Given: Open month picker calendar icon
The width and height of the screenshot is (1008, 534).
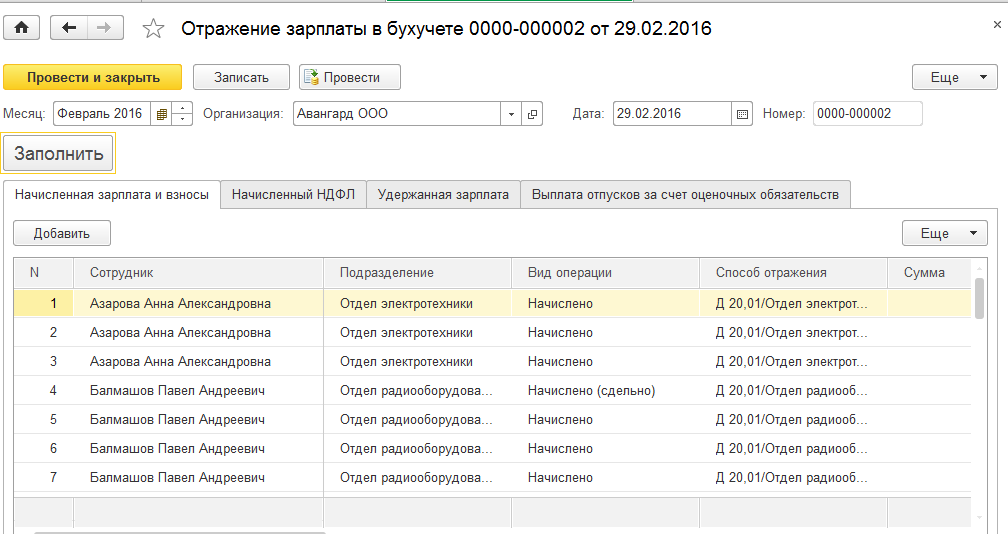Looking at the screenshot, I should (162, 114).
